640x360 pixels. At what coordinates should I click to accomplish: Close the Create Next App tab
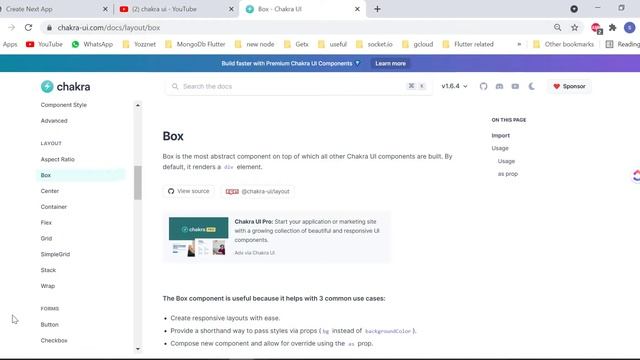[105, 9]
